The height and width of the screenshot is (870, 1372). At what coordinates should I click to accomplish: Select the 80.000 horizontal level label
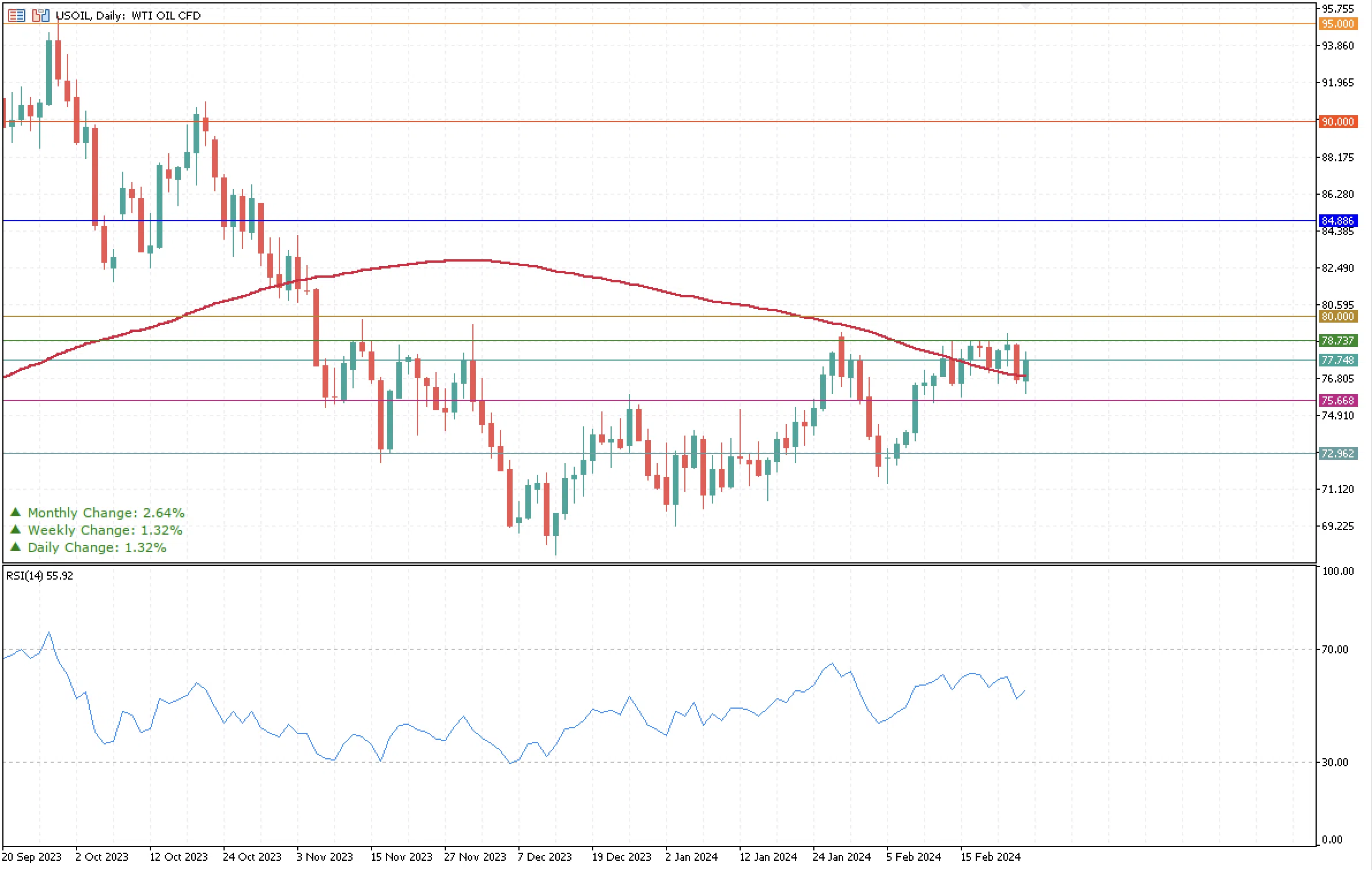click(x=1337, y=316)
